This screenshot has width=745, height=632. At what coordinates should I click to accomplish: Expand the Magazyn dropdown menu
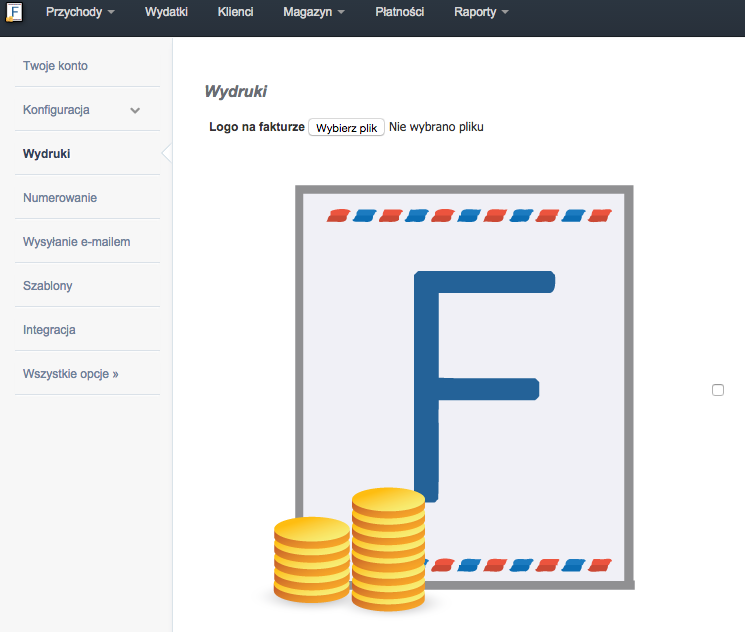pos(314,12)
